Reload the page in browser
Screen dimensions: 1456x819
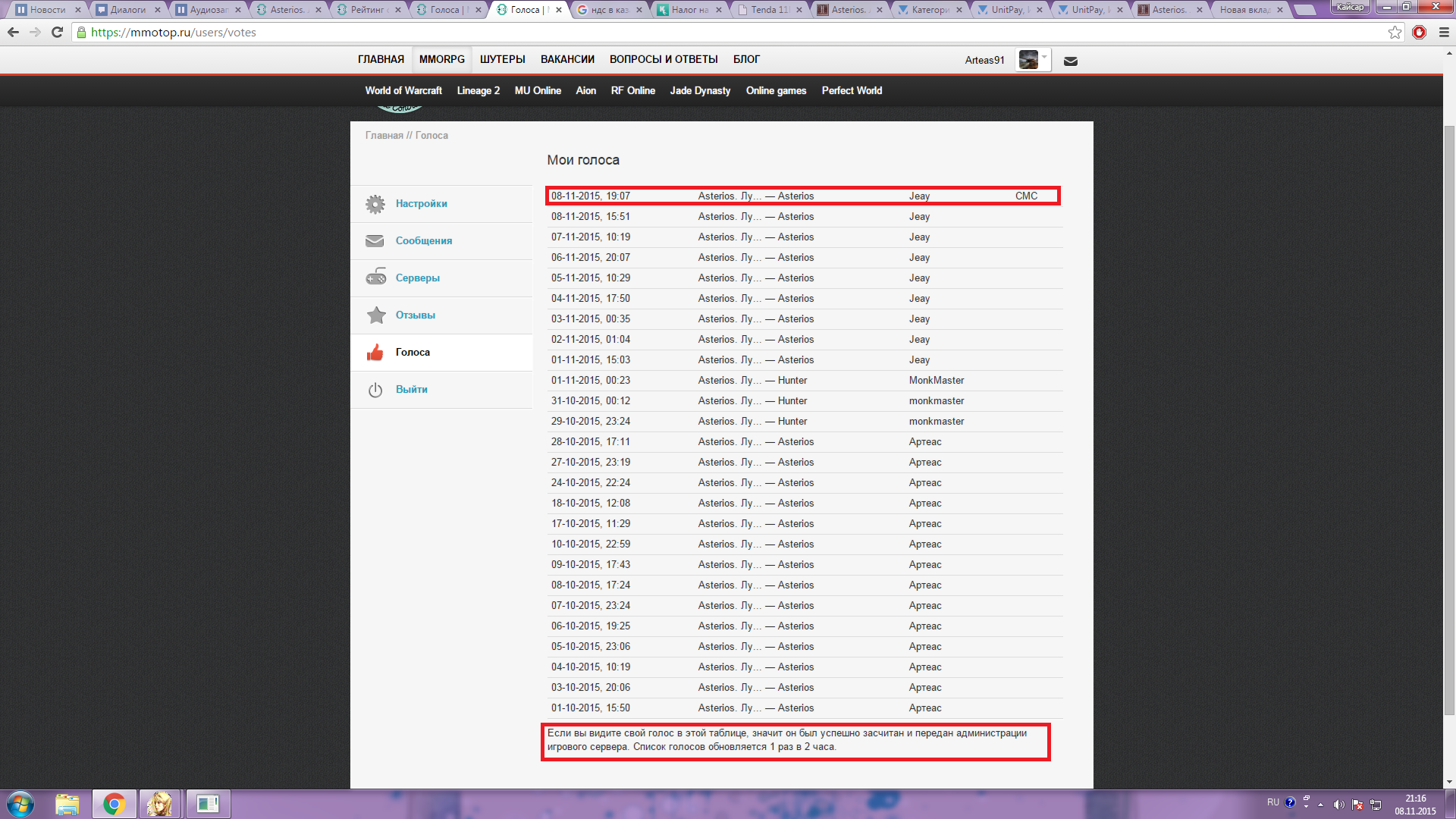57,33
